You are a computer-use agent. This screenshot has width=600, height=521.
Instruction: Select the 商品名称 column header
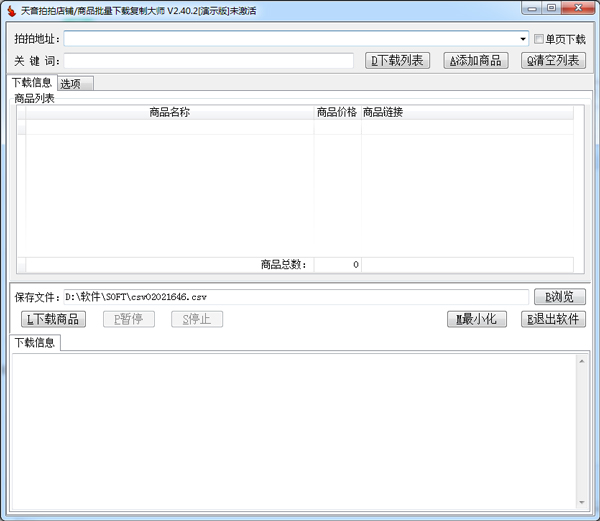pos(170,112)
